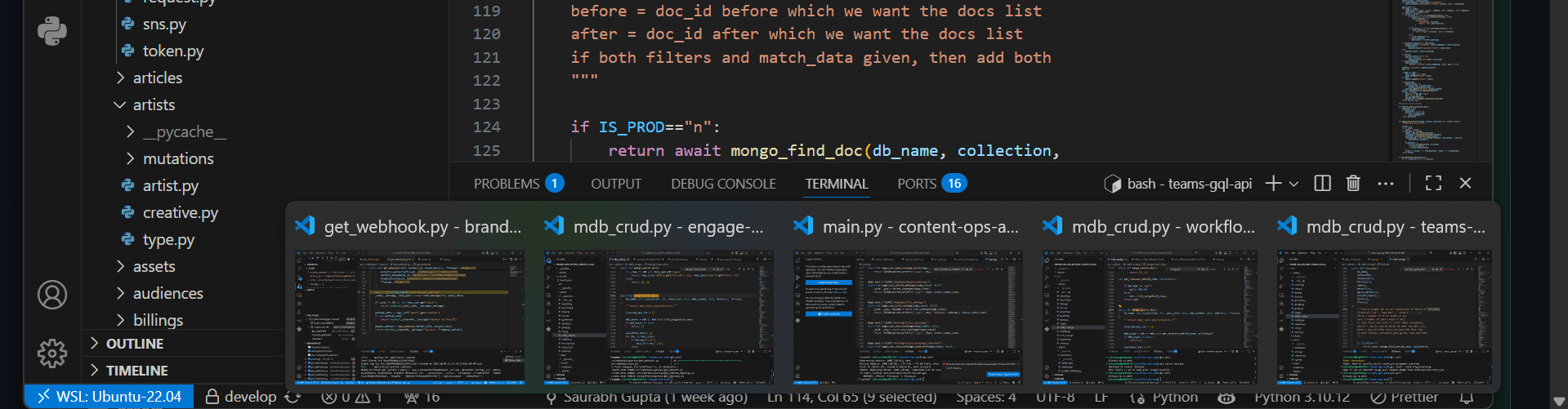Image resolution: width=1568 pixels, height=409 pixels.
Task: Click the Copilot status icon
Action: point(1226,397)
